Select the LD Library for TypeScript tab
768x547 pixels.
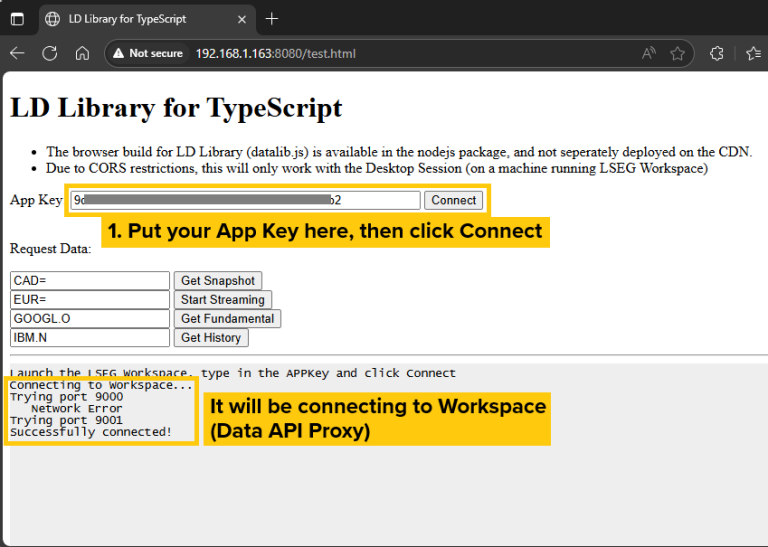[147, 19]
